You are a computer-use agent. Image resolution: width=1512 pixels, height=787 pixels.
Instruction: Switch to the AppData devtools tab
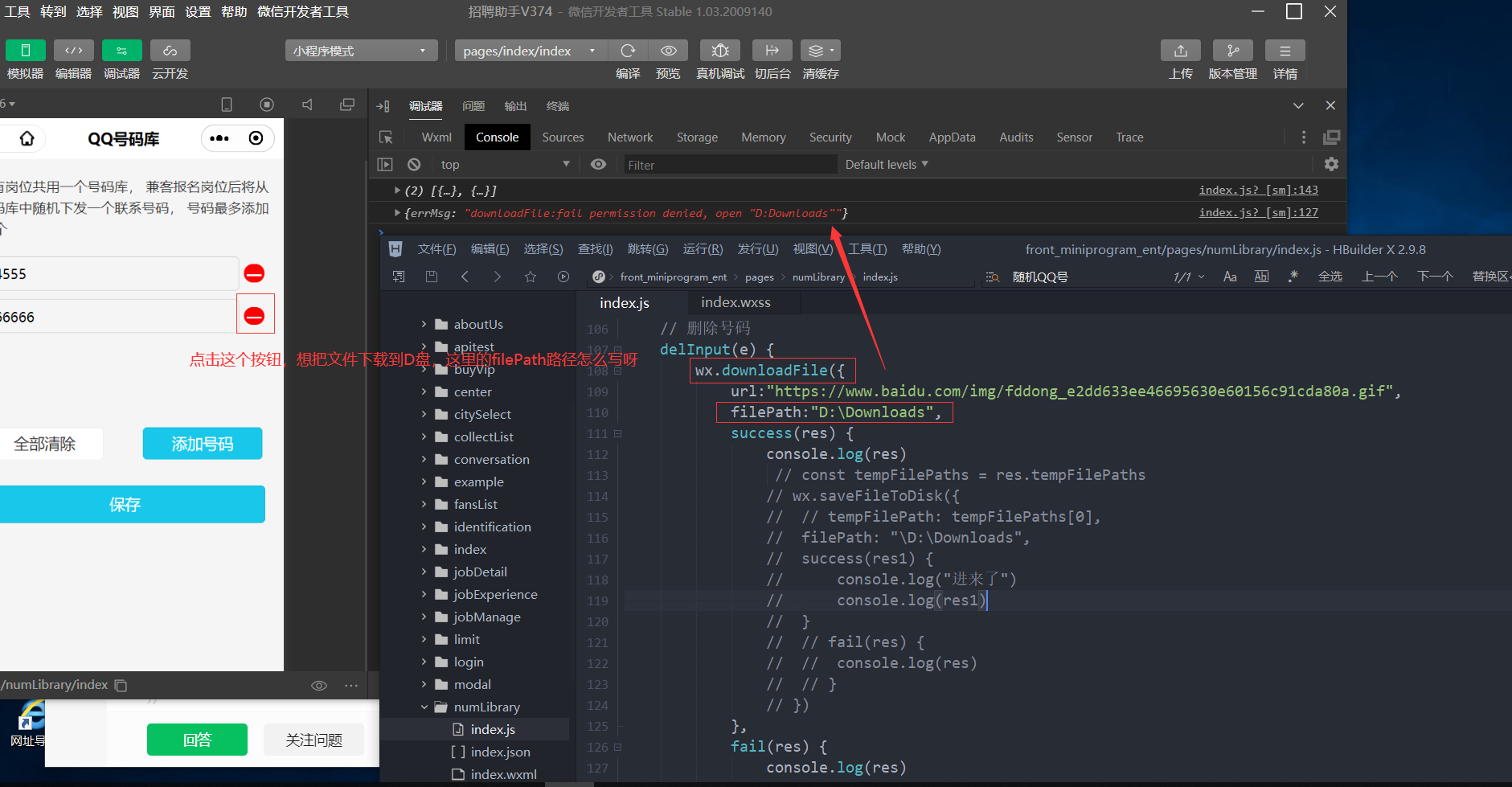[x=952, y=137]
